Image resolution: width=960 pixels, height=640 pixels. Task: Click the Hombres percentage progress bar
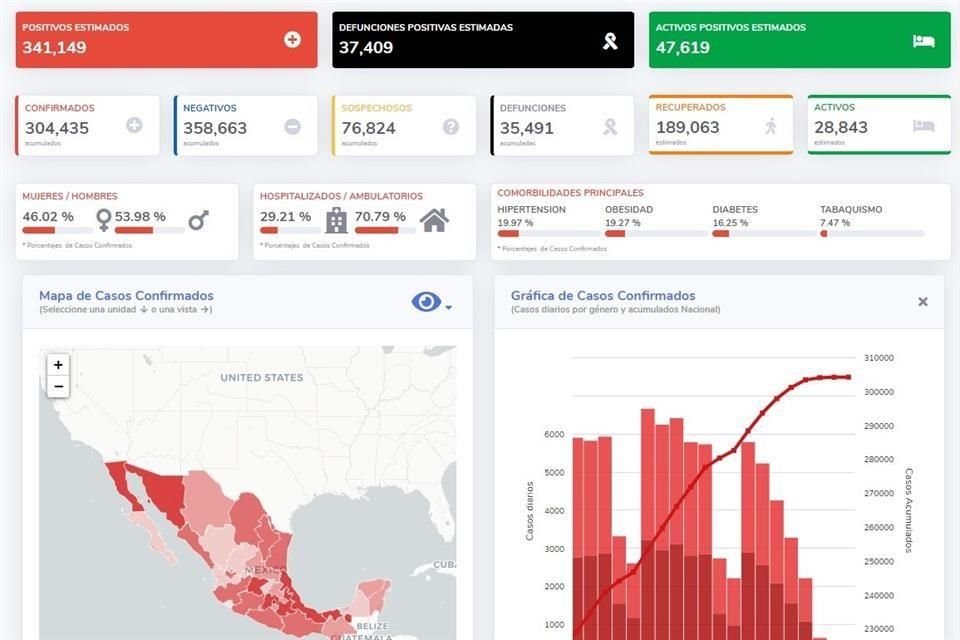[x=149, y=230]
